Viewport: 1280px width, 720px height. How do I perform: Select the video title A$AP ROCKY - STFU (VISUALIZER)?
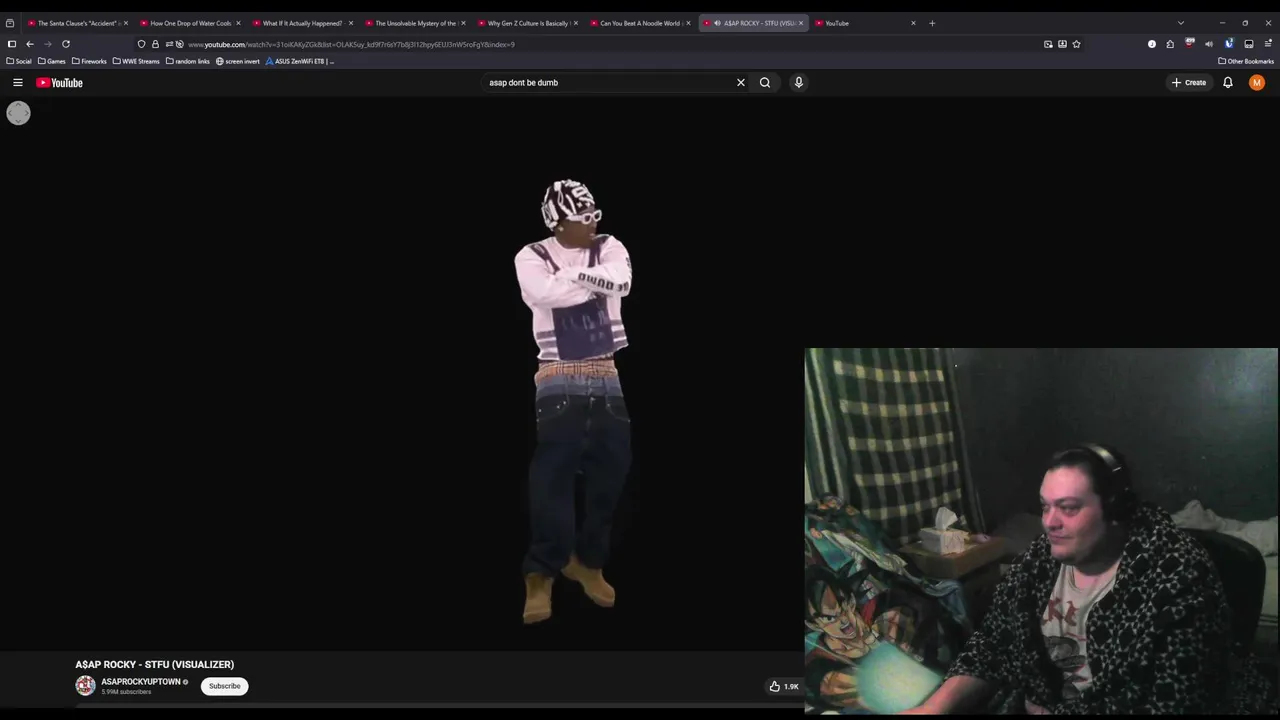pyautogui.click(x=155, y=664)
